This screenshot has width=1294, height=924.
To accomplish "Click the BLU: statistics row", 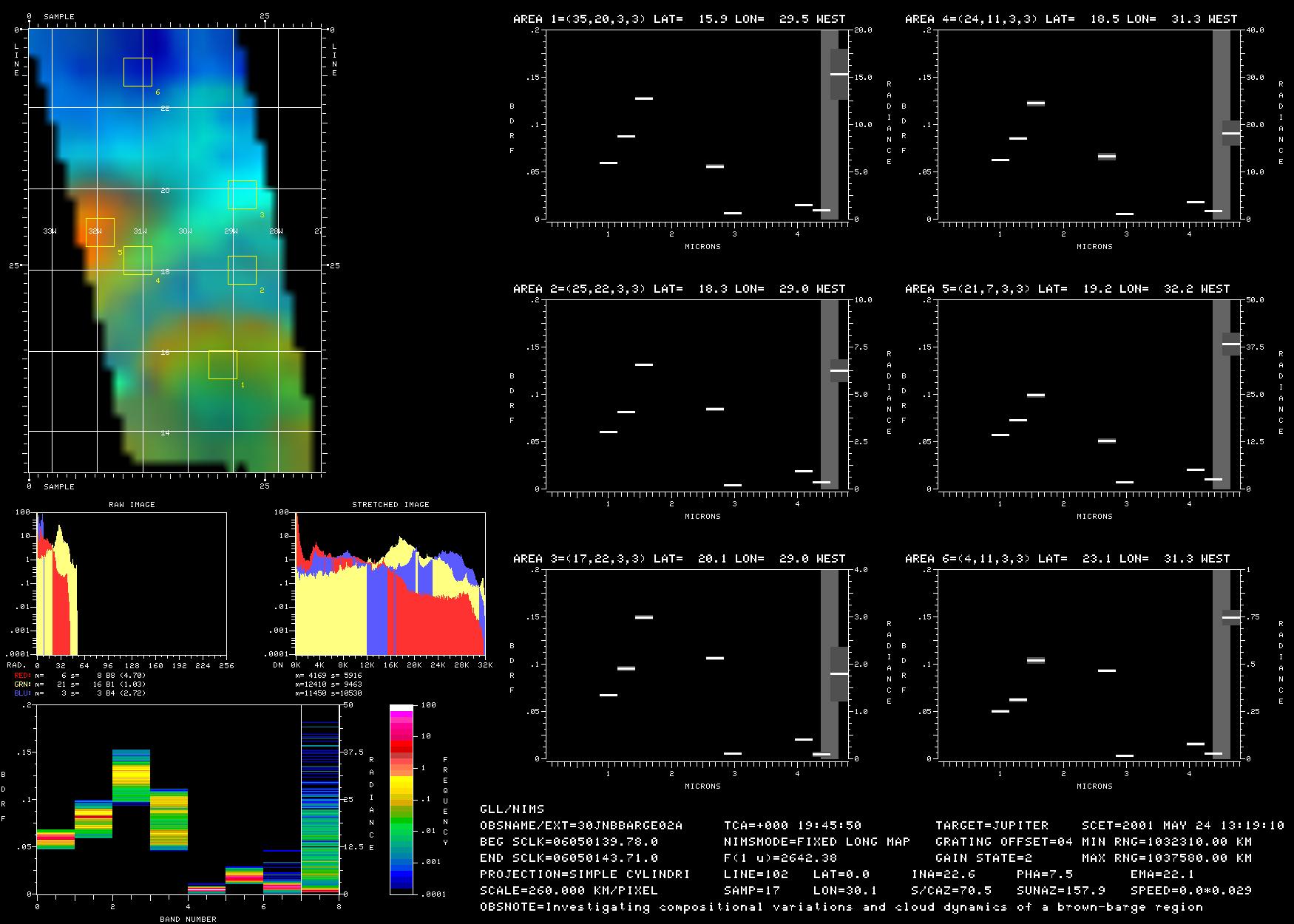I will [x=80, y=693].
